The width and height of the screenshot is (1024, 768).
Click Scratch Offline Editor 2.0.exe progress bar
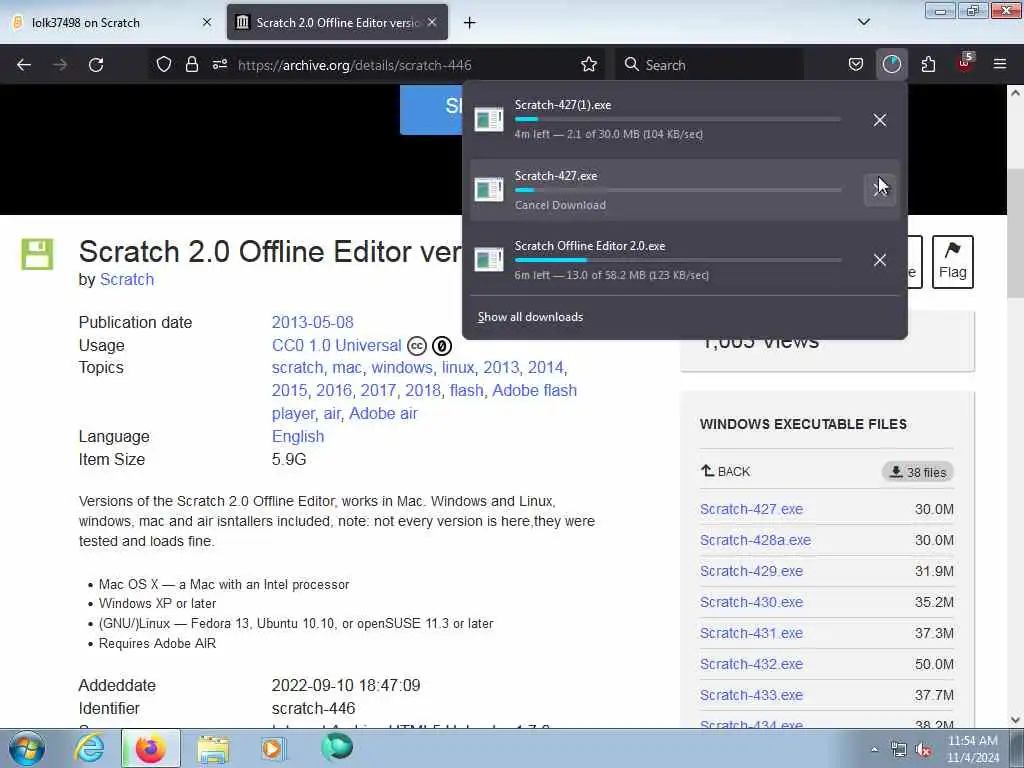pos(678,260)
